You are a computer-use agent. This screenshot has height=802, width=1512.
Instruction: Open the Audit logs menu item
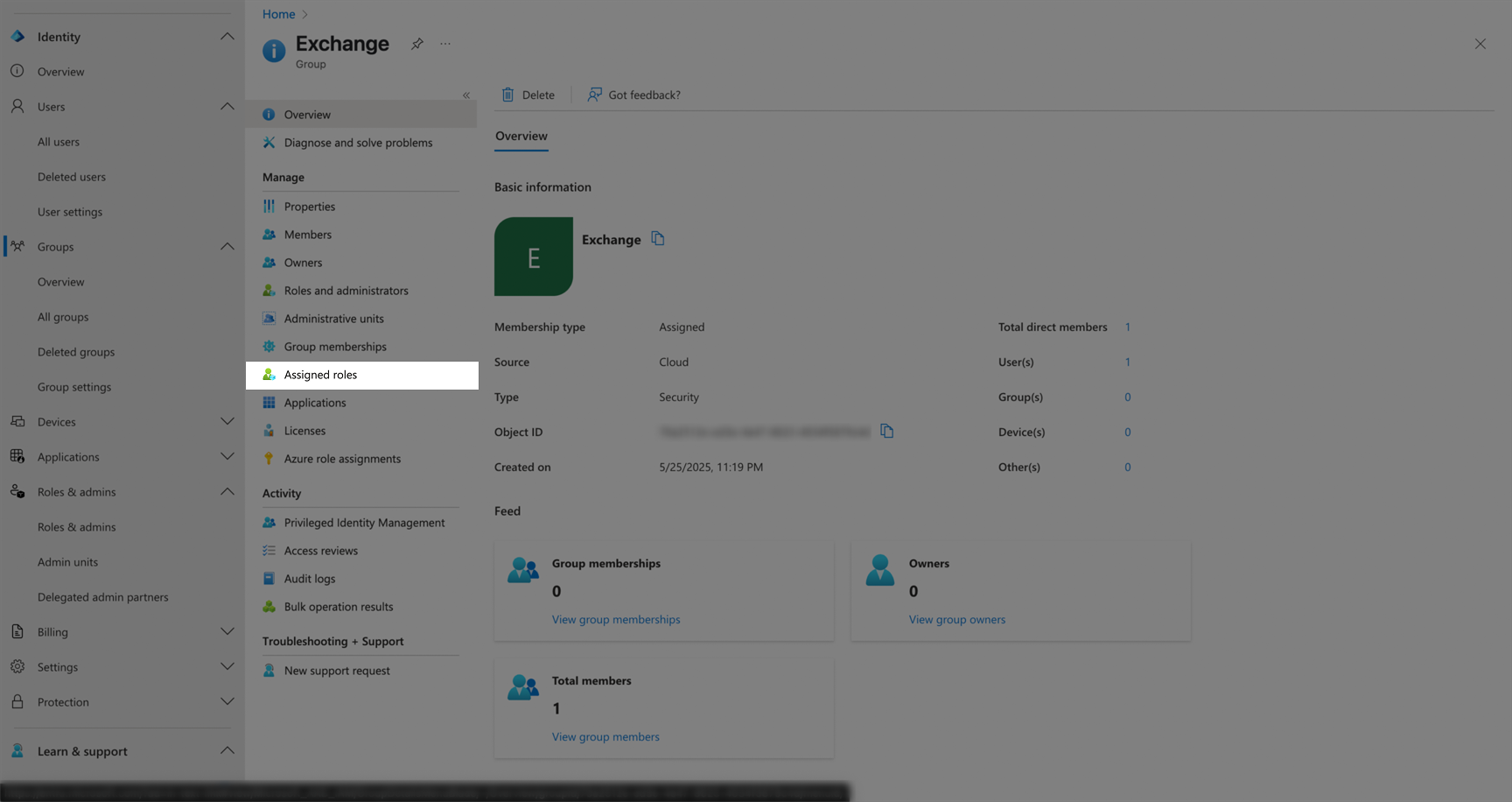tap(361, 579)
